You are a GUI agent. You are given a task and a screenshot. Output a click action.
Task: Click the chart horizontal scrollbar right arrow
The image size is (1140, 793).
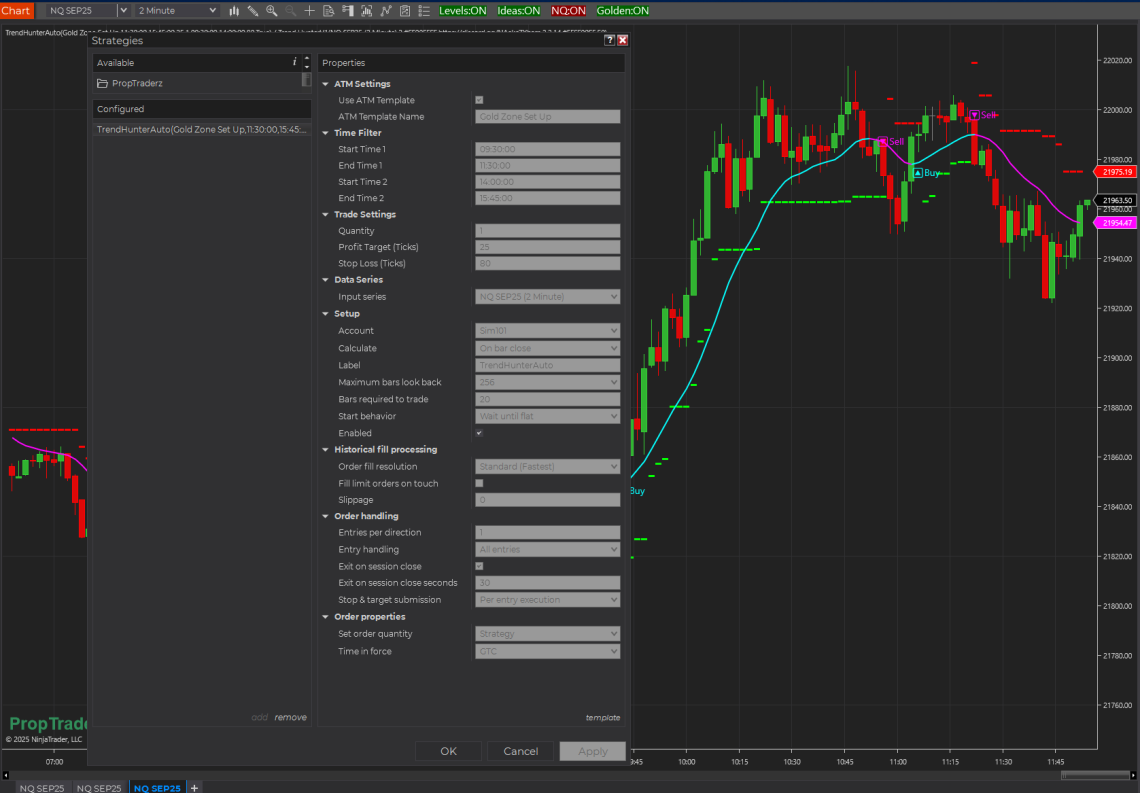pyautogui.click(x=1133, y=776)
